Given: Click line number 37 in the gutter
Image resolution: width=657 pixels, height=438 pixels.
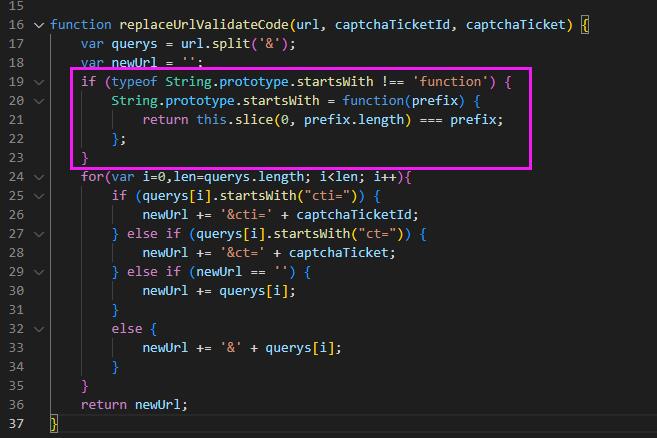Looking at the screenshot, I should 15,405.
